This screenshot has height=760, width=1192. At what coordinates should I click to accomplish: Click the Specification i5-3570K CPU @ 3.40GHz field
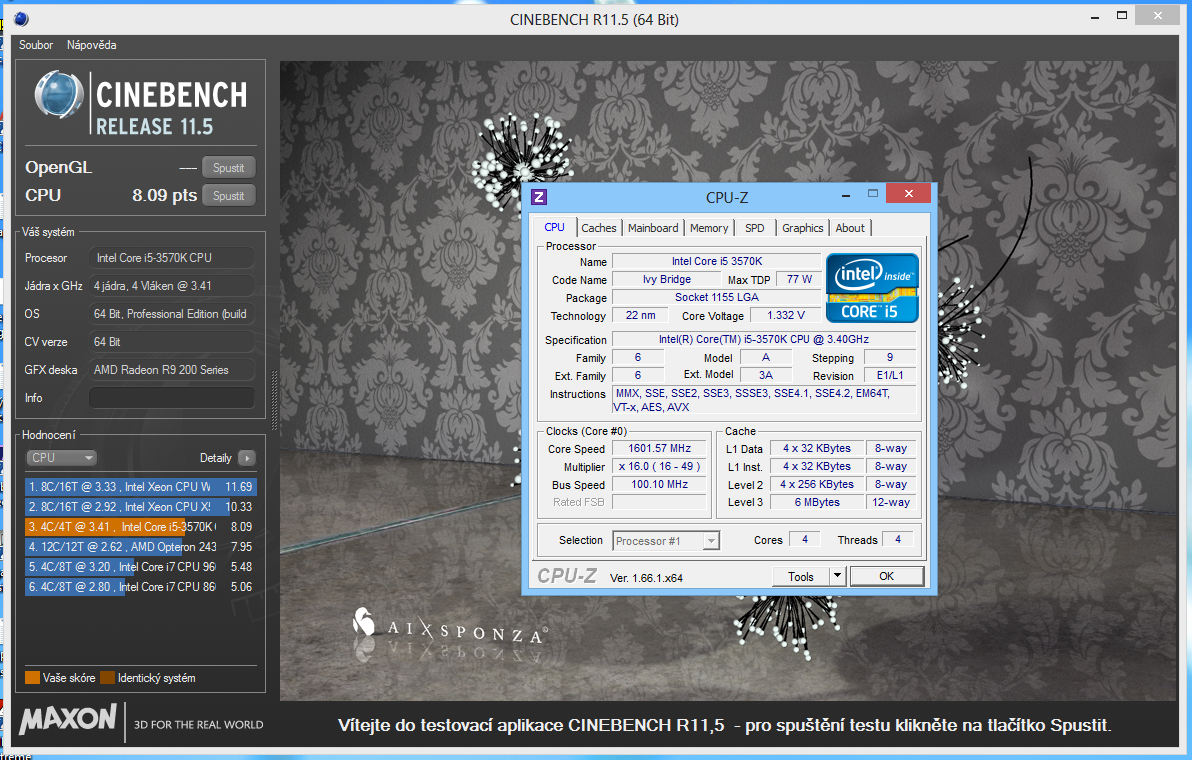point(763,340)
